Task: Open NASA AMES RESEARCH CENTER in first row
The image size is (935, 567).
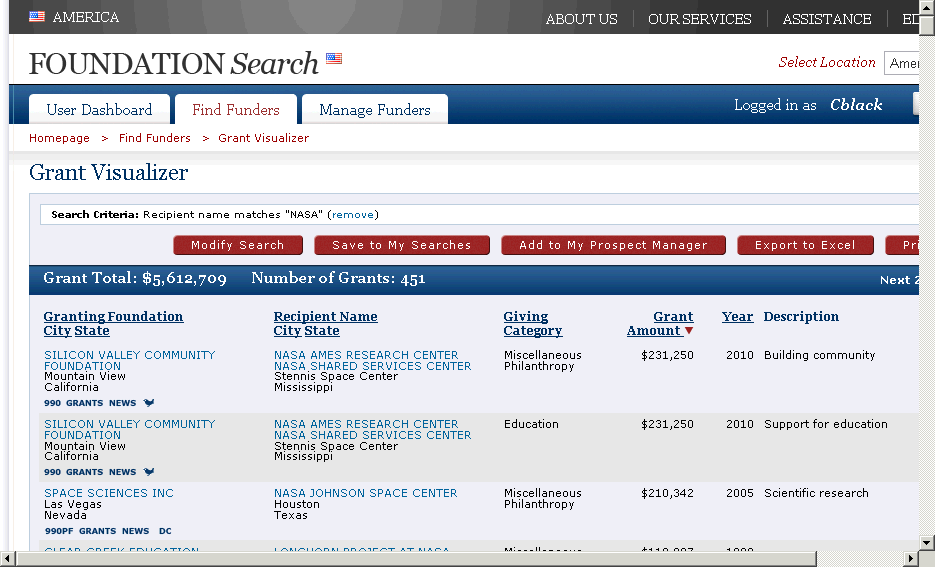Action: 366,355
